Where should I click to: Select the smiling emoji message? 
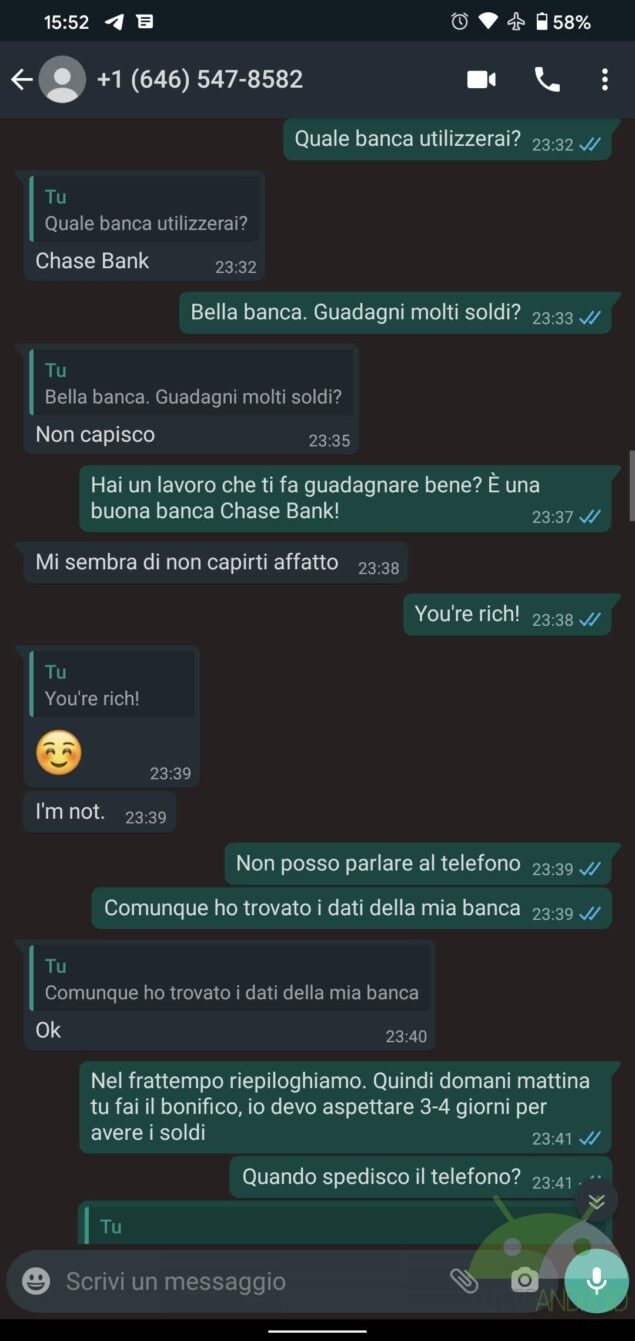coord(59,753)
